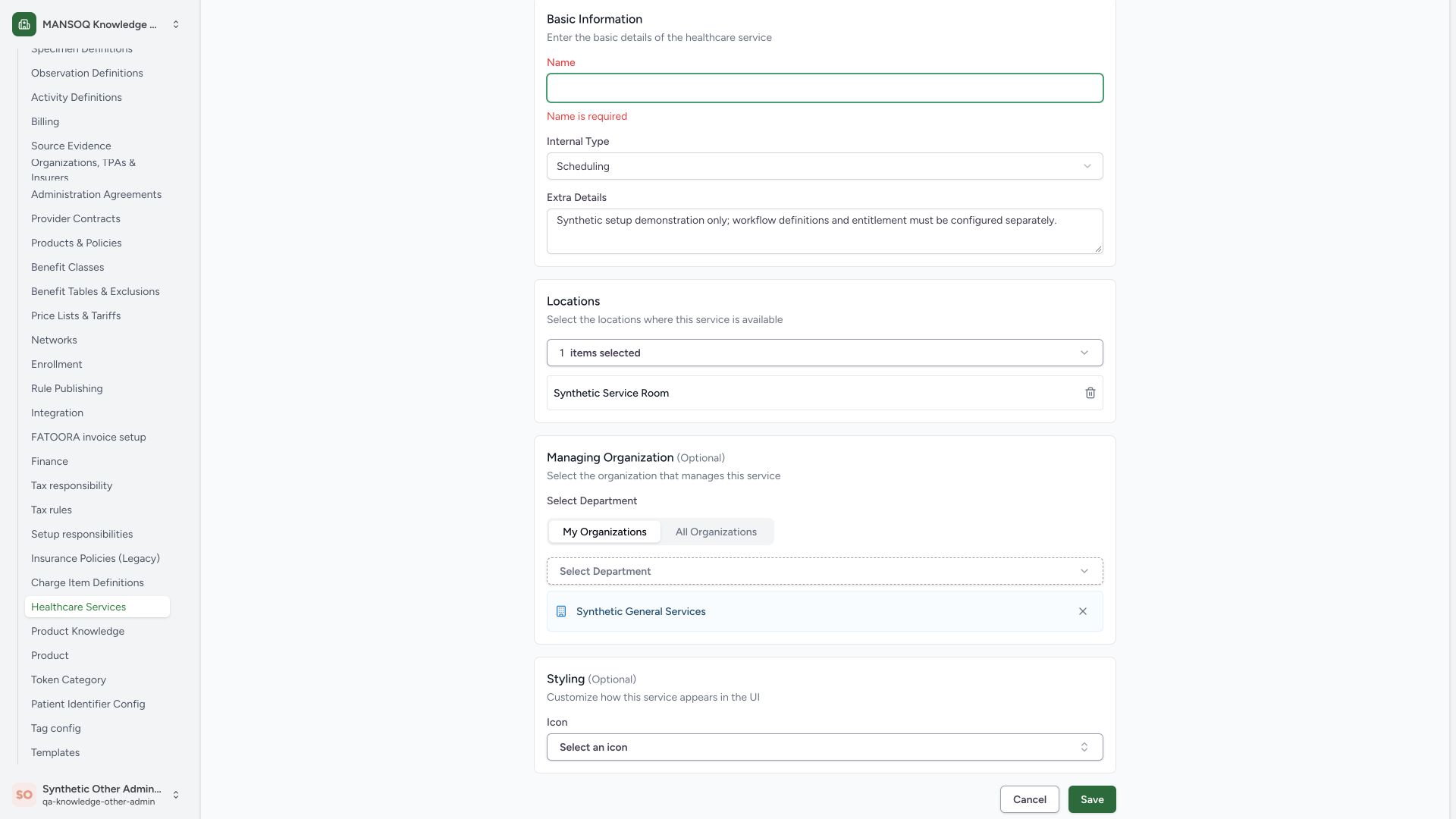The image size is (1456, 819).
Task: Save the healthcare service
Action: click(1092, 799)
